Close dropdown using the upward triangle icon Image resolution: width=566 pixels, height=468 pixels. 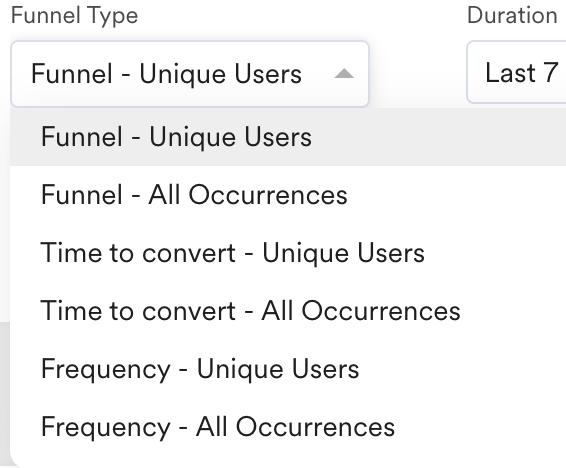coord(344,74)
